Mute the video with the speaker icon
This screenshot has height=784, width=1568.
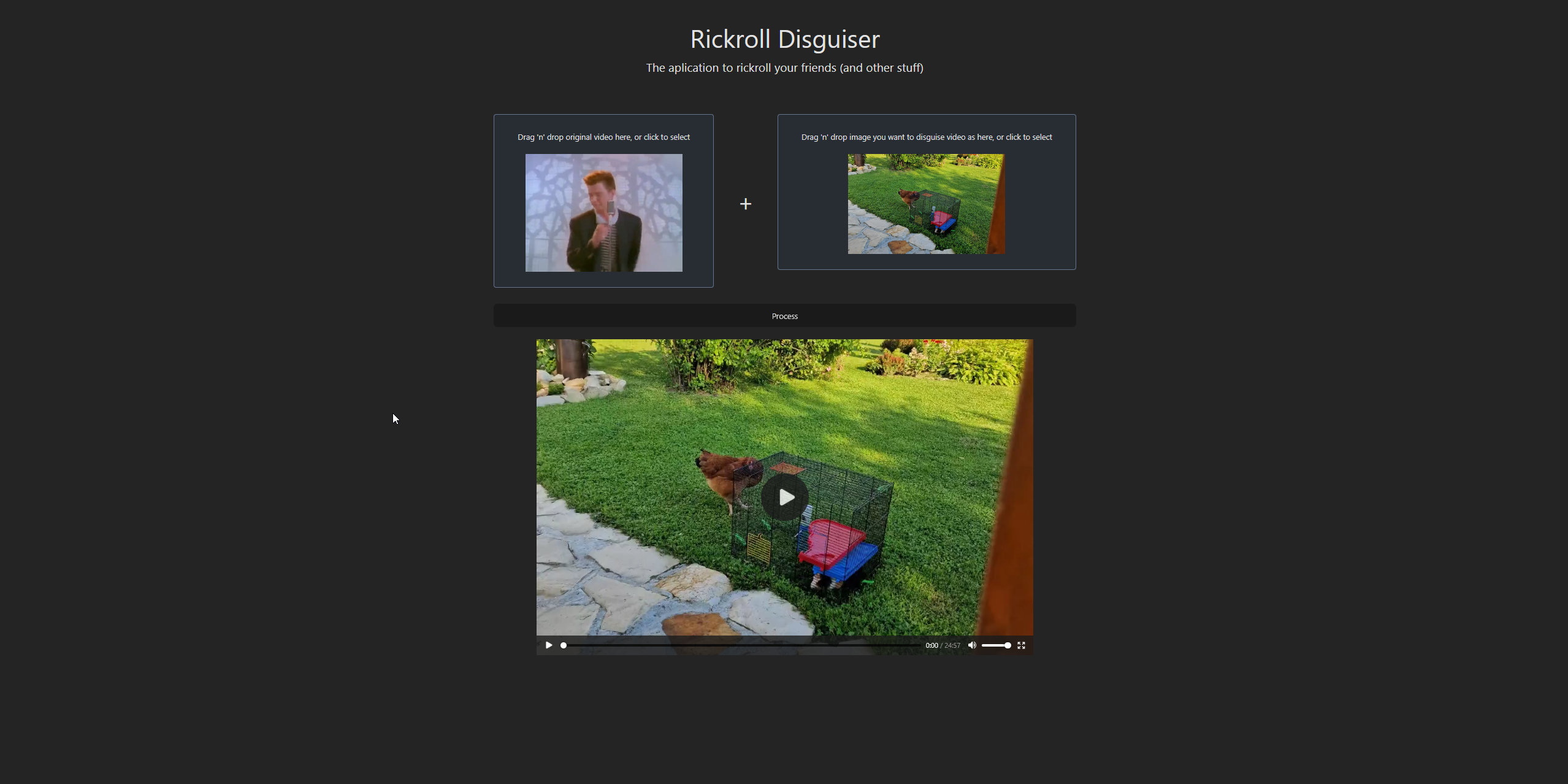(x=972, y=645)
